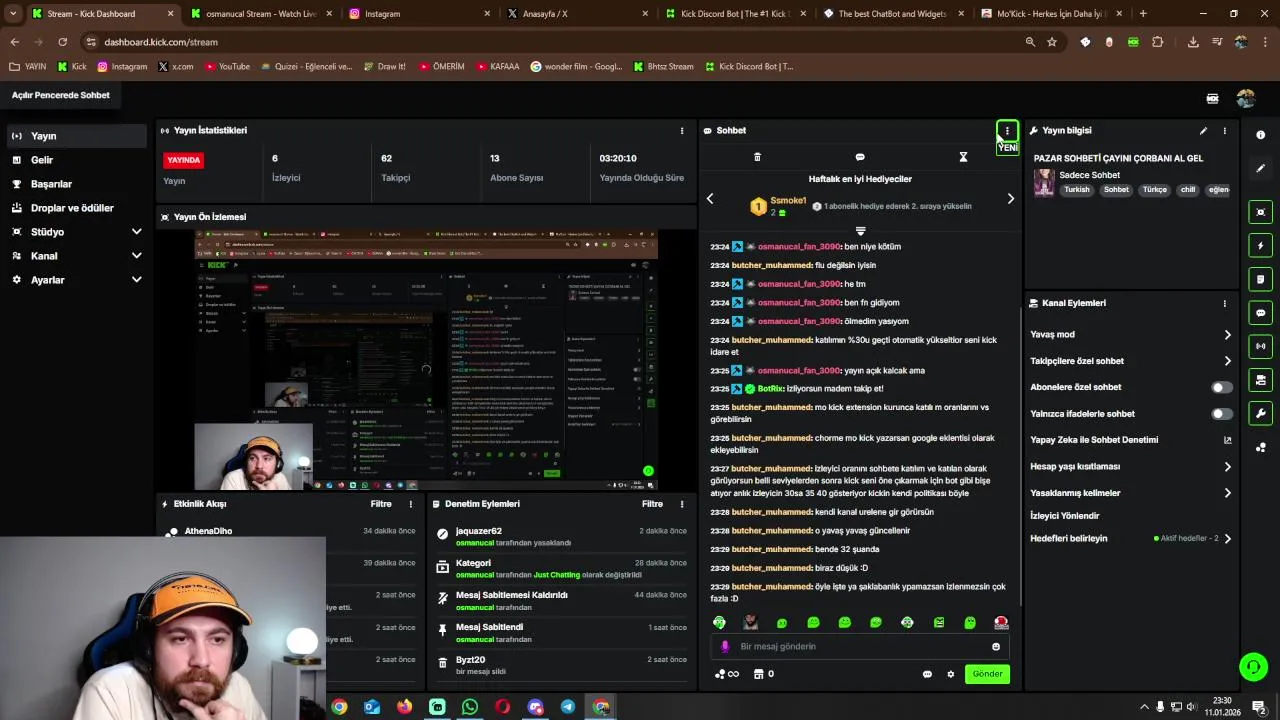Click the wrench icon in right sidebar
Image resolution: width=1280 pixels, height=720 pixels.
[x=1260, y=413]
